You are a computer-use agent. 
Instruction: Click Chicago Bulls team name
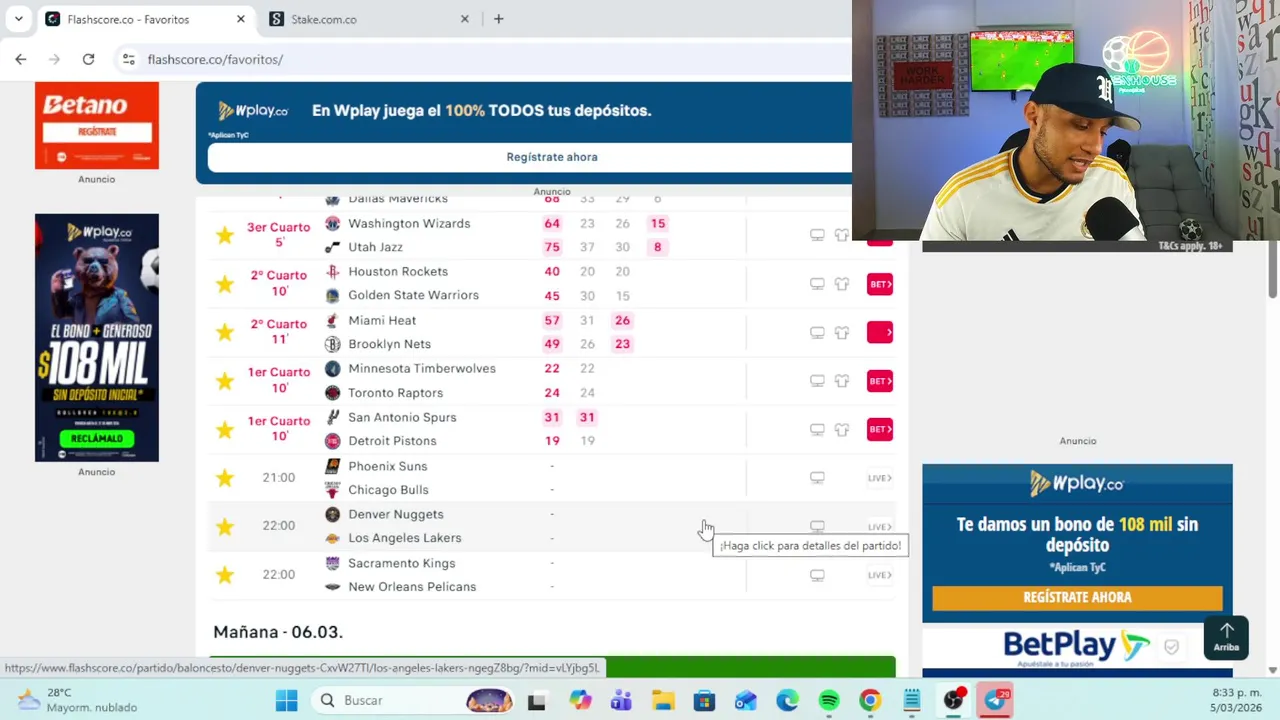pyautogui.click(x=388, y=490)
